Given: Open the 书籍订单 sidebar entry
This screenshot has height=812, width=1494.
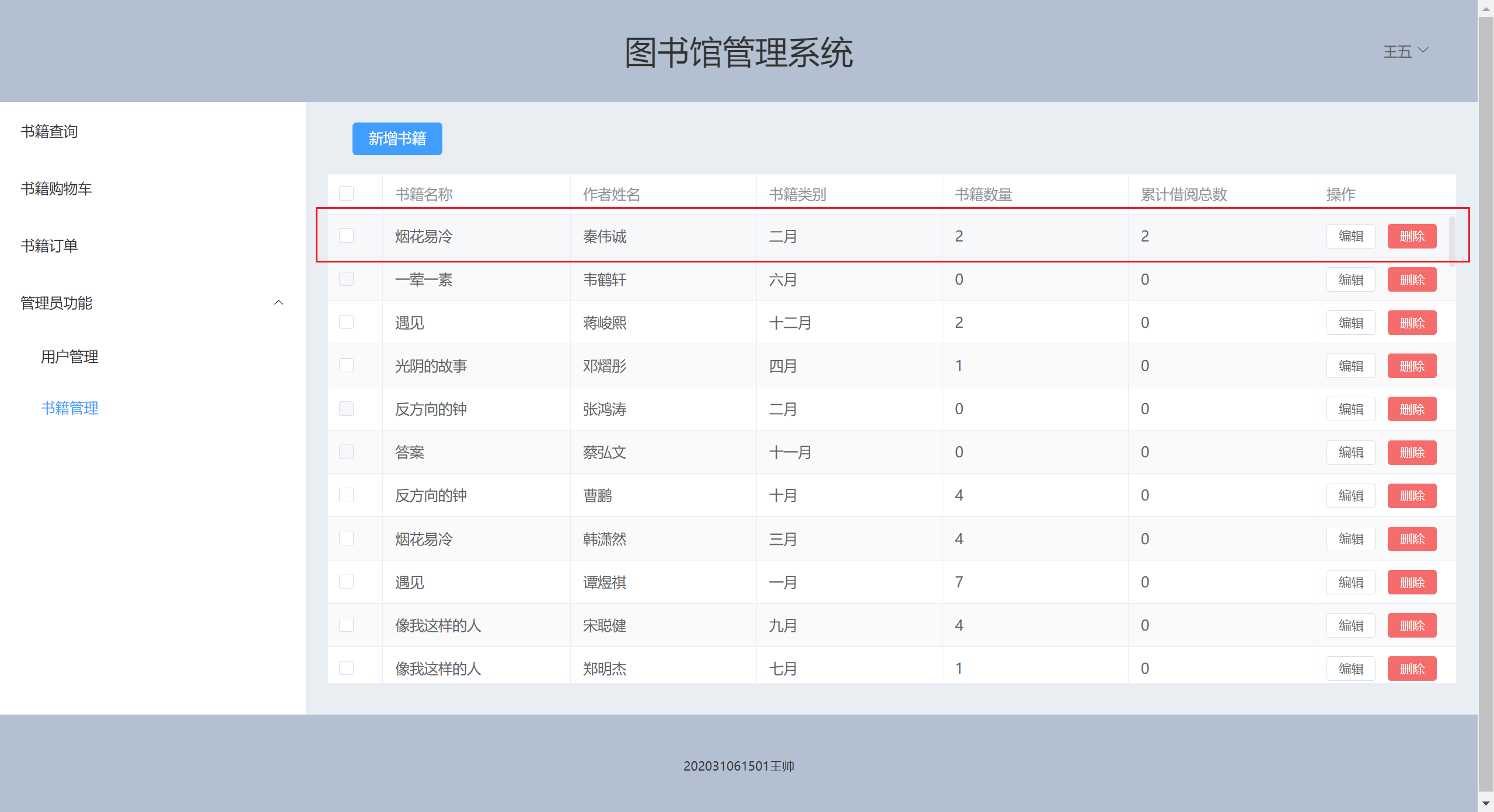Looking at the screenshot, I should [50, 246].
